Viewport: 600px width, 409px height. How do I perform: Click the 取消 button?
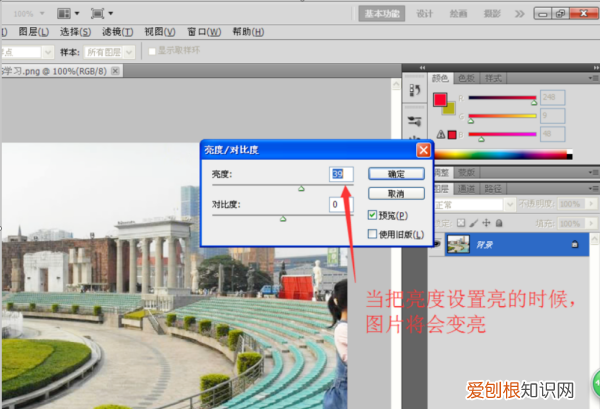point(396,194)
